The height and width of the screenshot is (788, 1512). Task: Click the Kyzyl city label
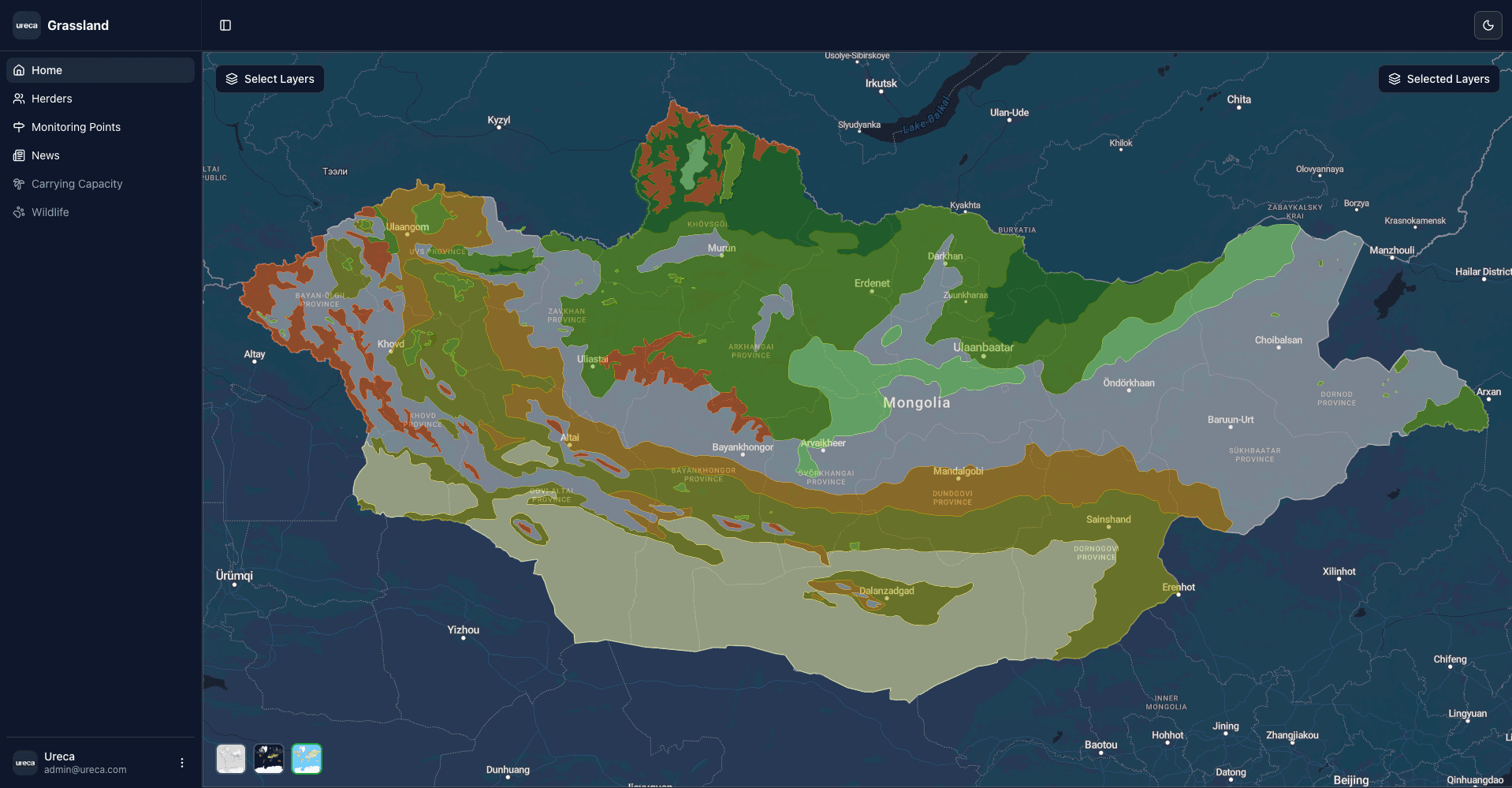(499, 120)
